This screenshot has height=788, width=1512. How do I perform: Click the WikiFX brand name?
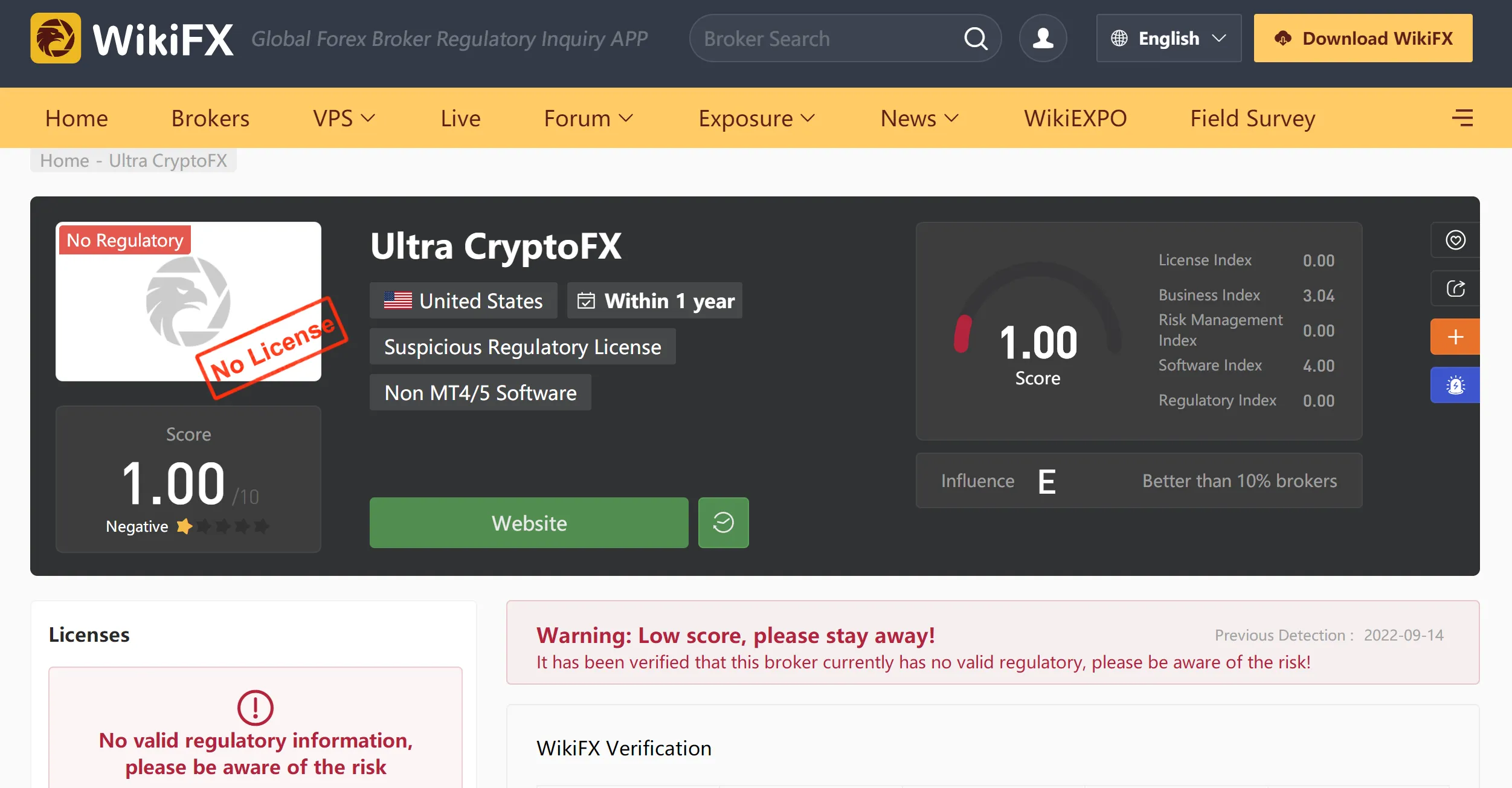(162, 39)
